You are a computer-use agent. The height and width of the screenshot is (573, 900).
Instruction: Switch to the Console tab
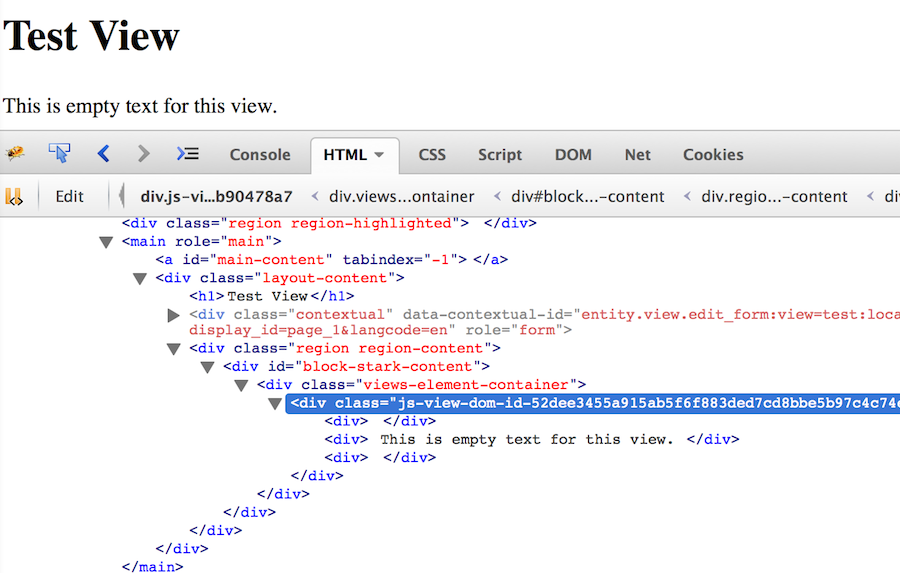260,155
